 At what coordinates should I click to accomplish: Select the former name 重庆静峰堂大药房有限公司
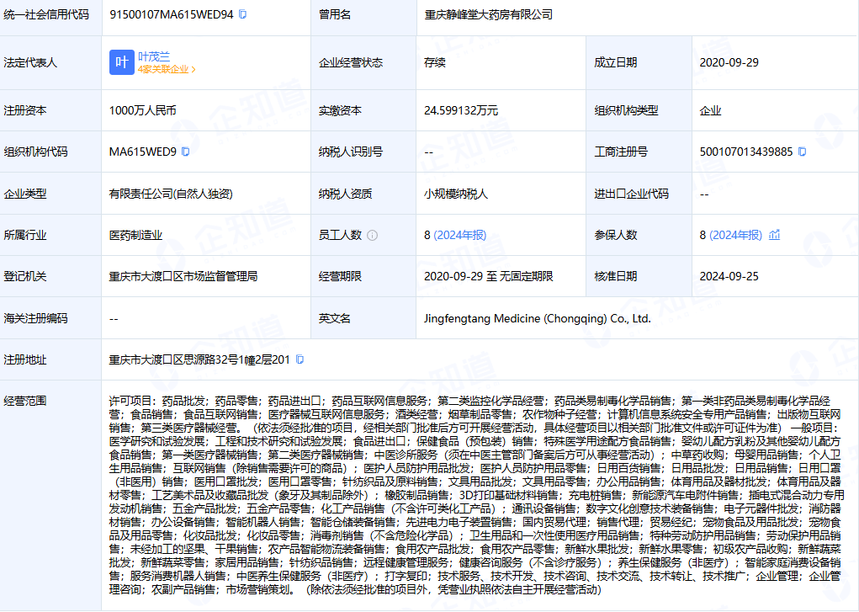click(x=489, y=15)
